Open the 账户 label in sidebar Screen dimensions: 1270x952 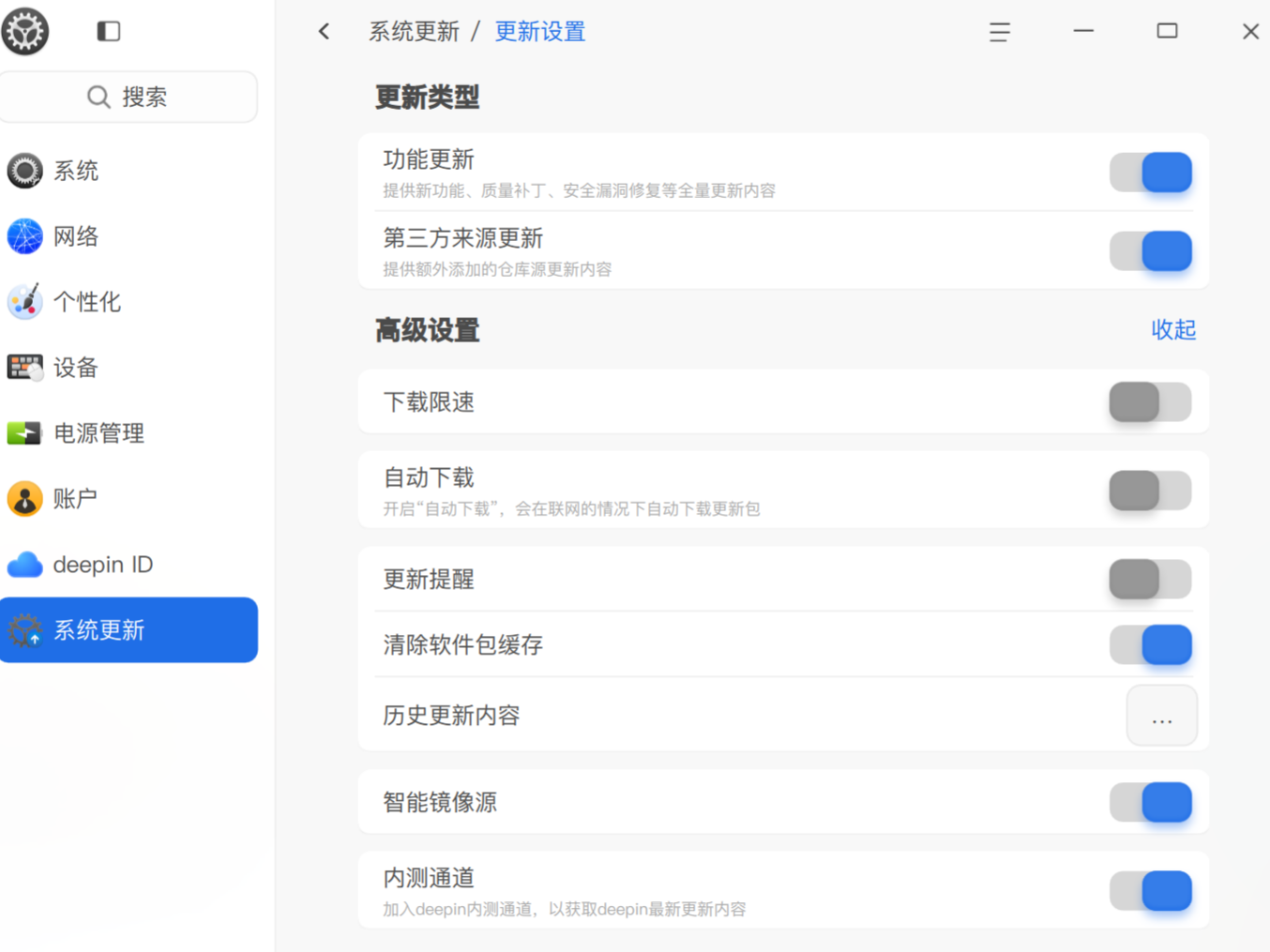(x=76, y=499)
